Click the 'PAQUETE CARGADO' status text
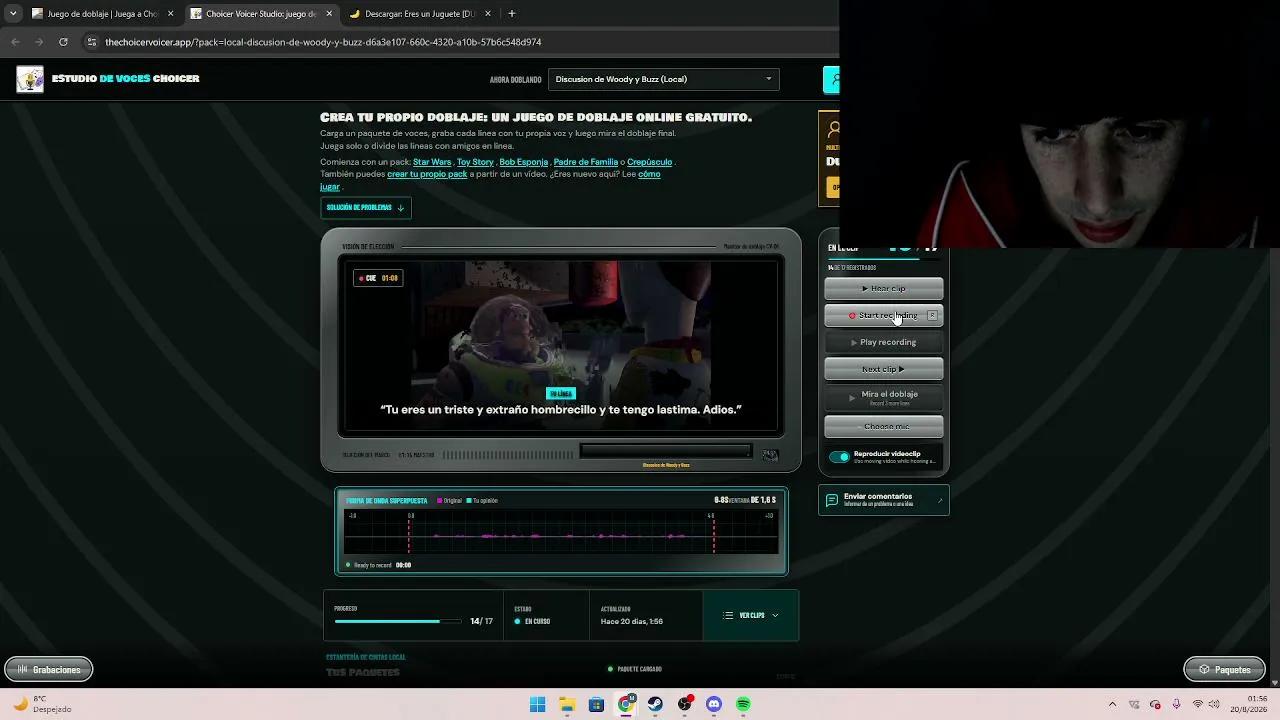The image size is (1280, 720). [640, 669]
